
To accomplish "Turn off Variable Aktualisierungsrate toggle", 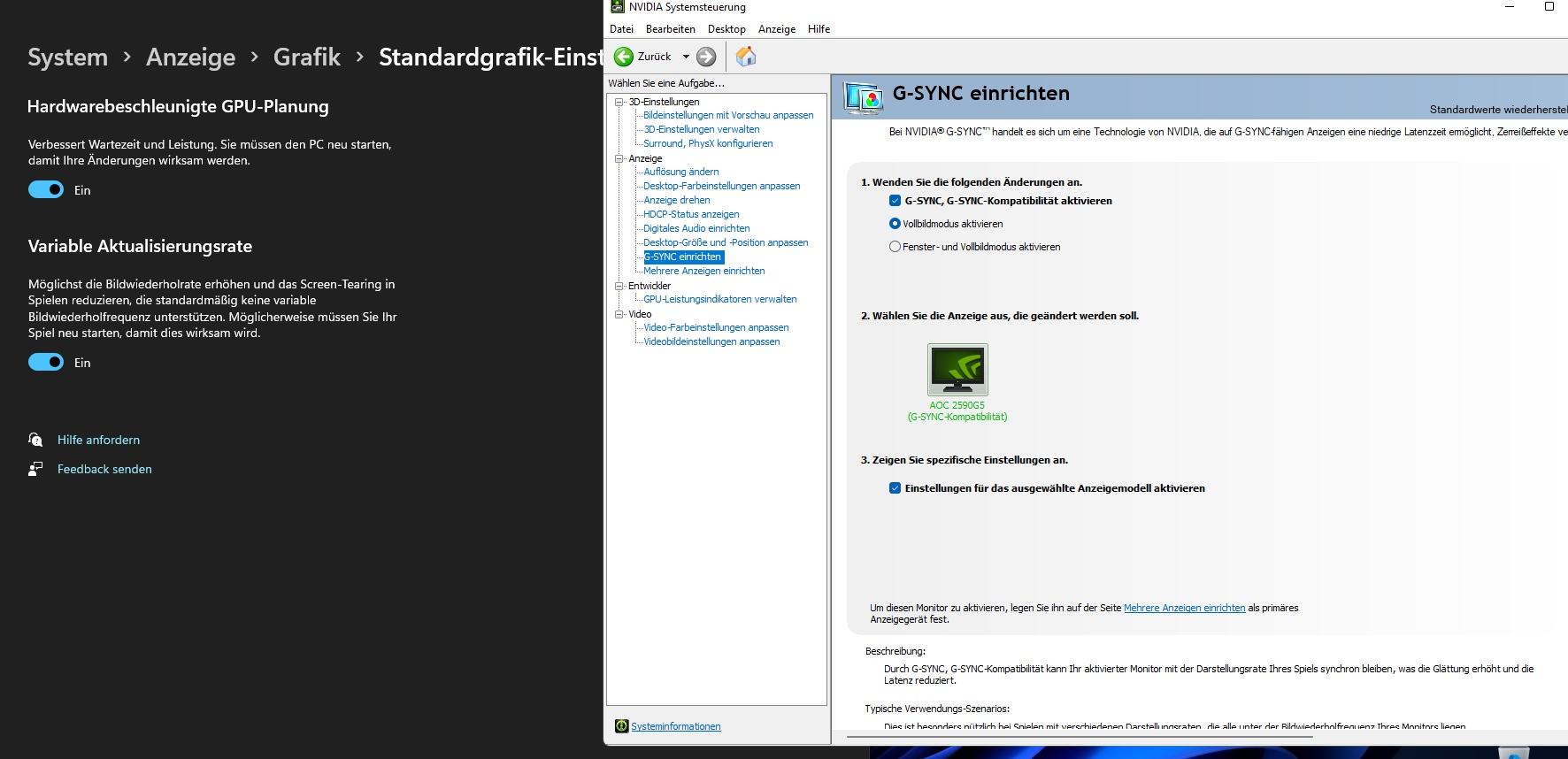I will (x=46, y=362).
